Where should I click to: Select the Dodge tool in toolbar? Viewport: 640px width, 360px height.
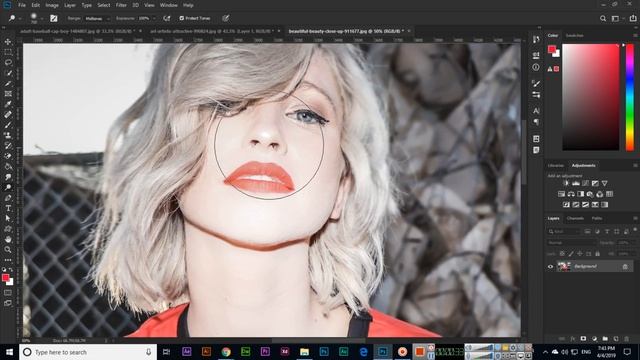coord(8,187)
